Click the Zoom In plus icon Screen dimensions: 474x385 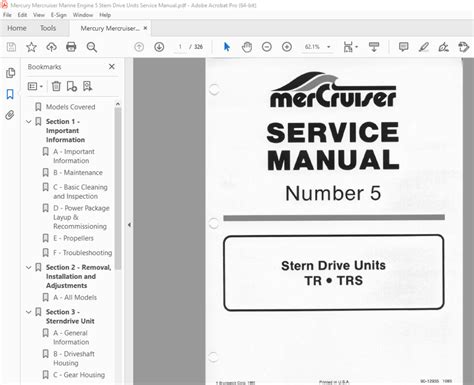click(x=287, y=47)
